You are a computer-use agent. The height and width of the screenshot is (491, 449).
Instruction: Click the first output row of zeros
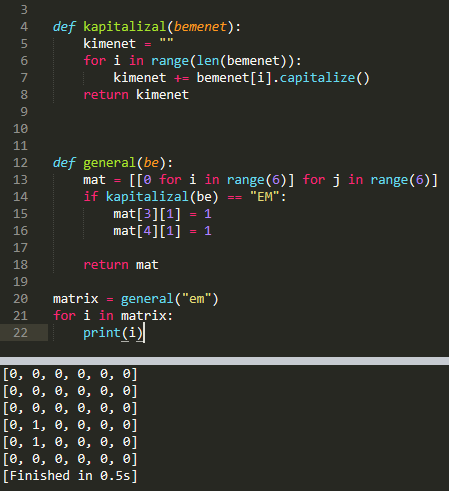70,374
